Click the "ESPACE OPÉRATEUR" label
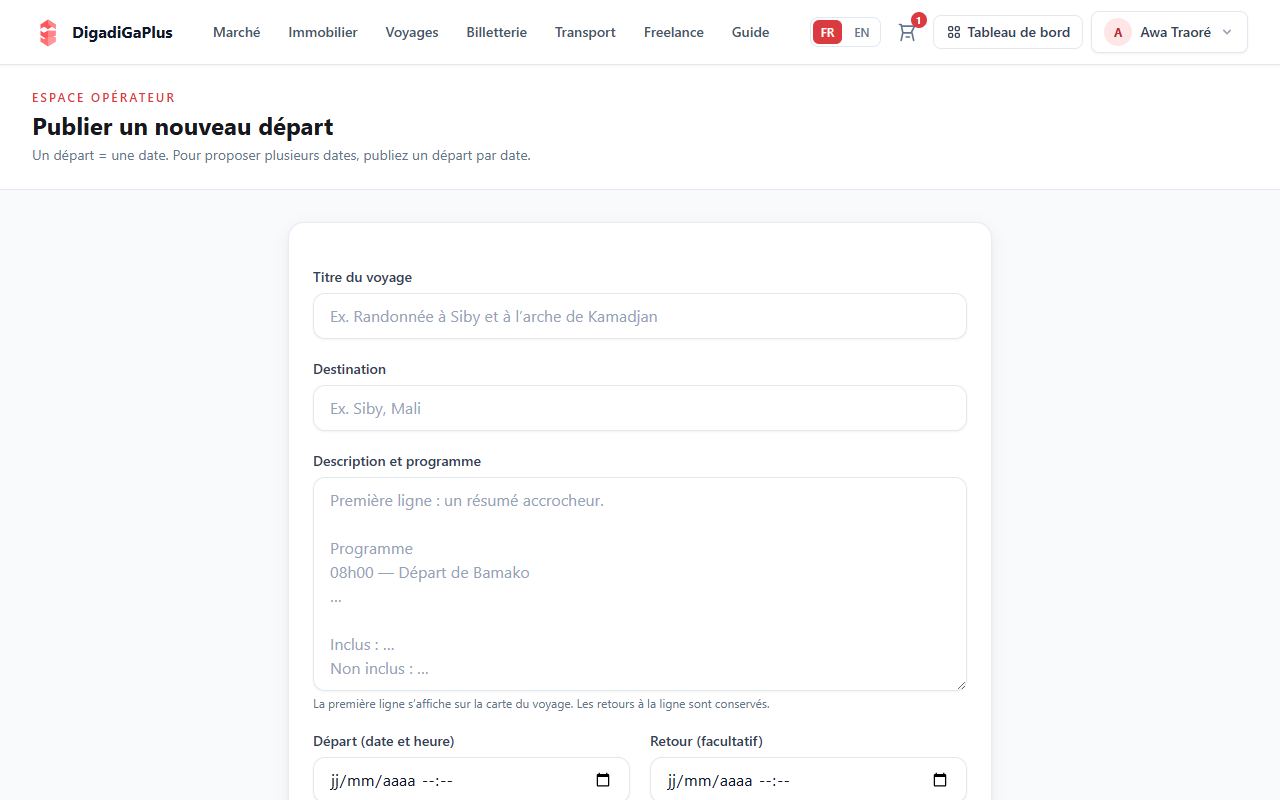The width and height of the screenshot is (1280, 800). coord(104,98)
